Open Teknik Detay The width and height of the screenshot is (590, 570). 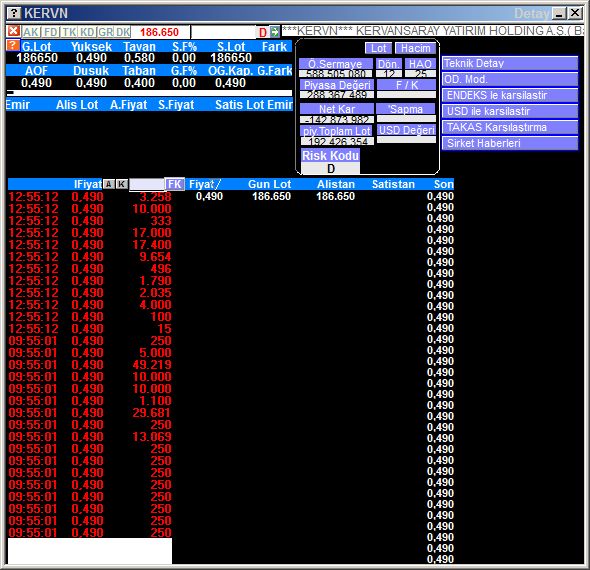pos(510,63)
